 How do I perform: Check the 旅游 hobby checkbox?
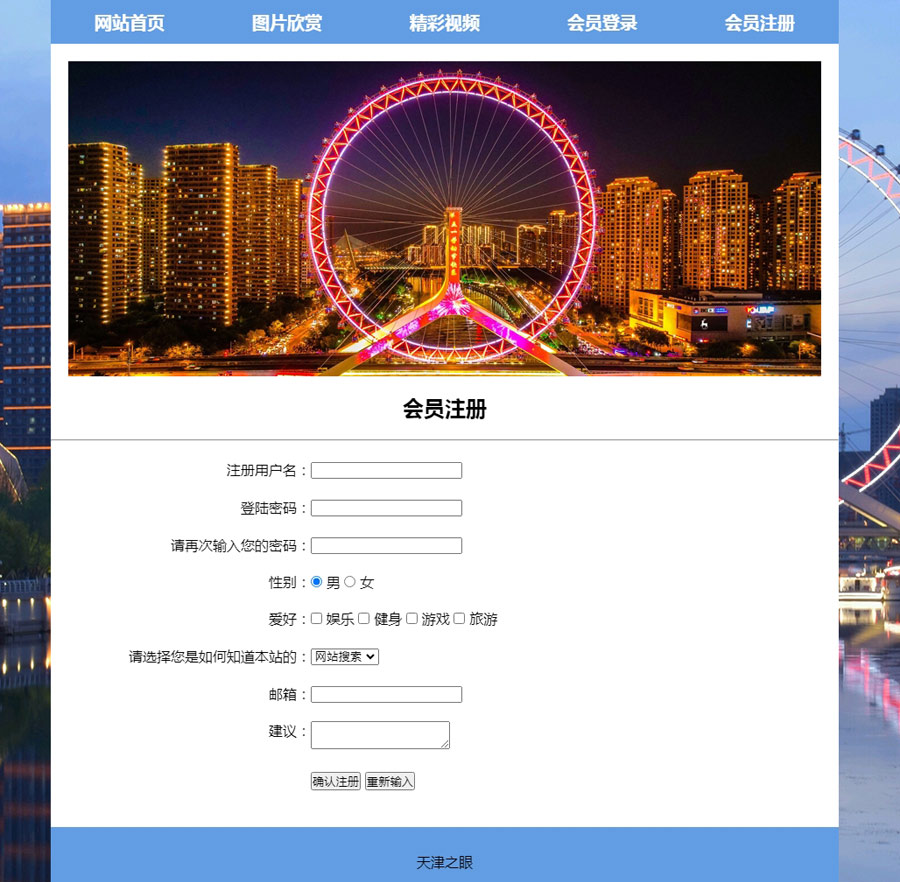(x=459, y=619)
